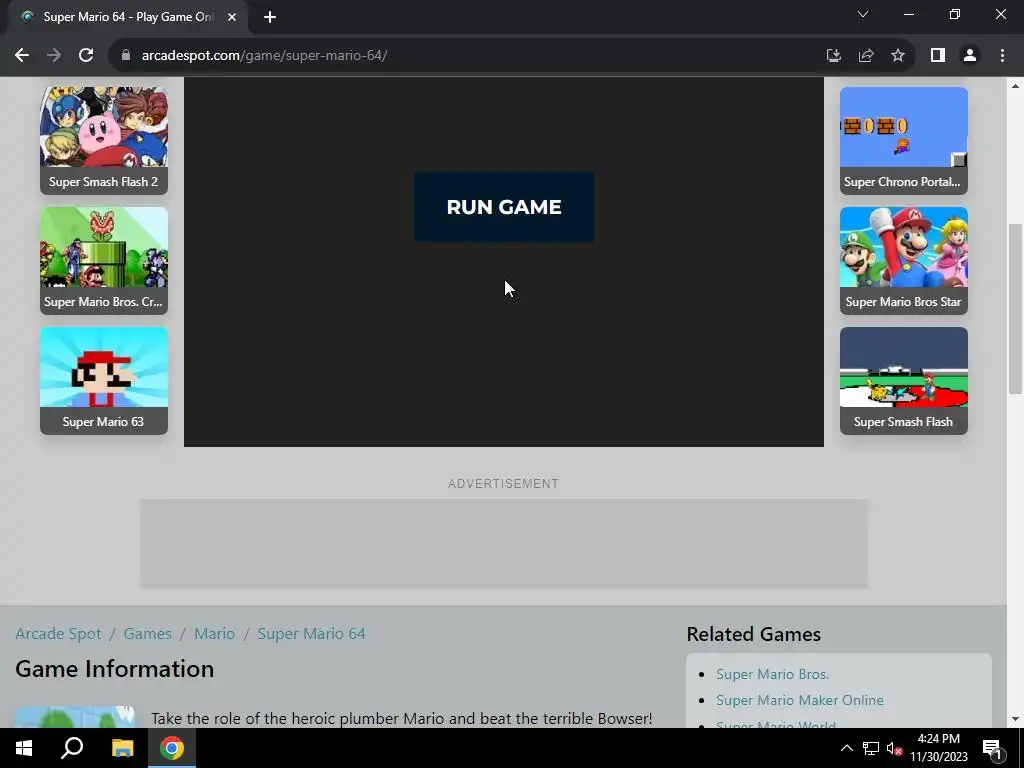Open the Super Mario 63 game card
Screen dimensions: 1024x768
104,381
